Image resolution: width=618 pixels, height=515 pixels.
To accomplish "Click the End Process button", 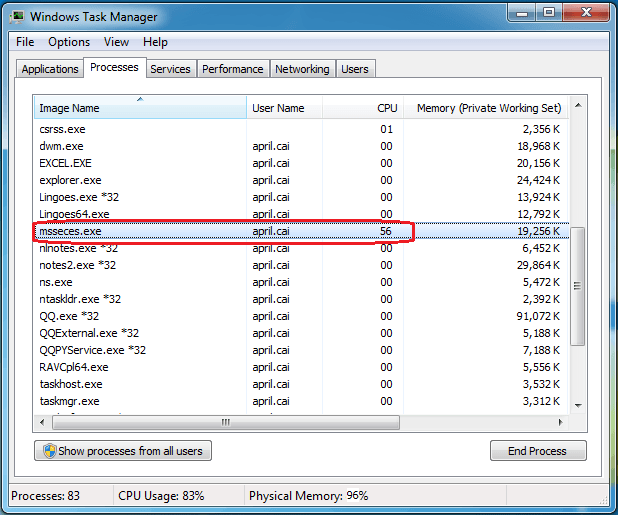I will coord(538,450).
